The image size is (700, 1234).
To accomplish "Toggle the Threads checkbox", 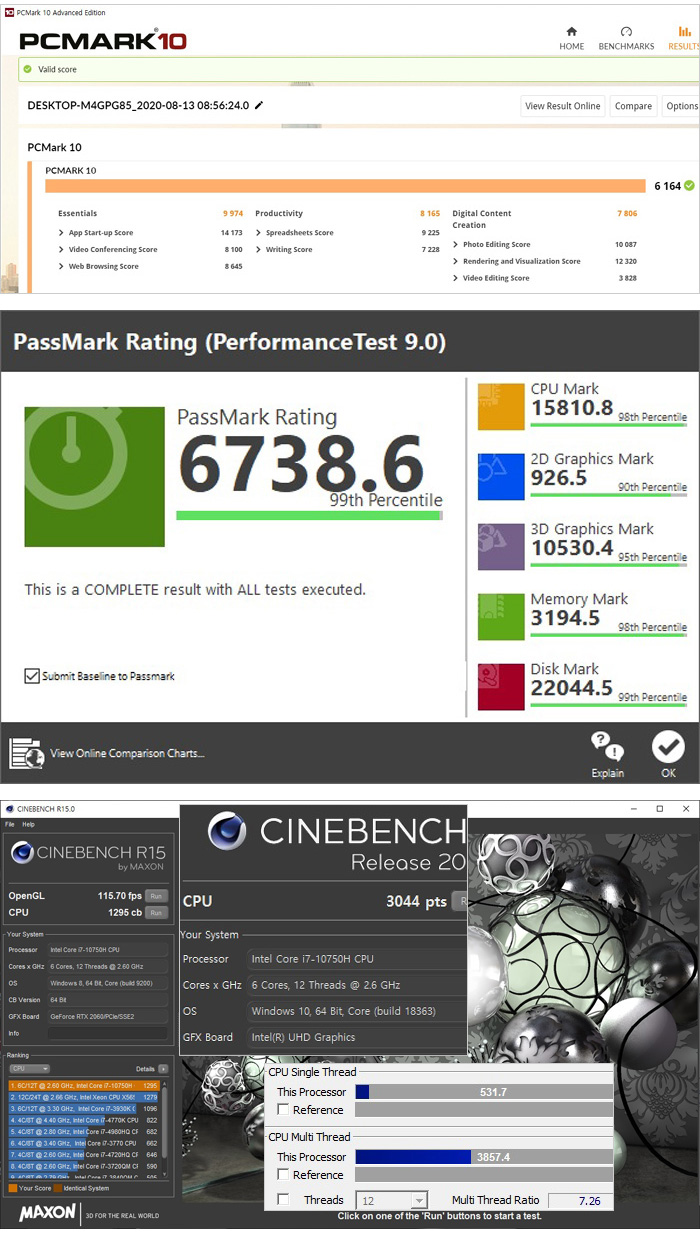I will tap(283, 1200).
